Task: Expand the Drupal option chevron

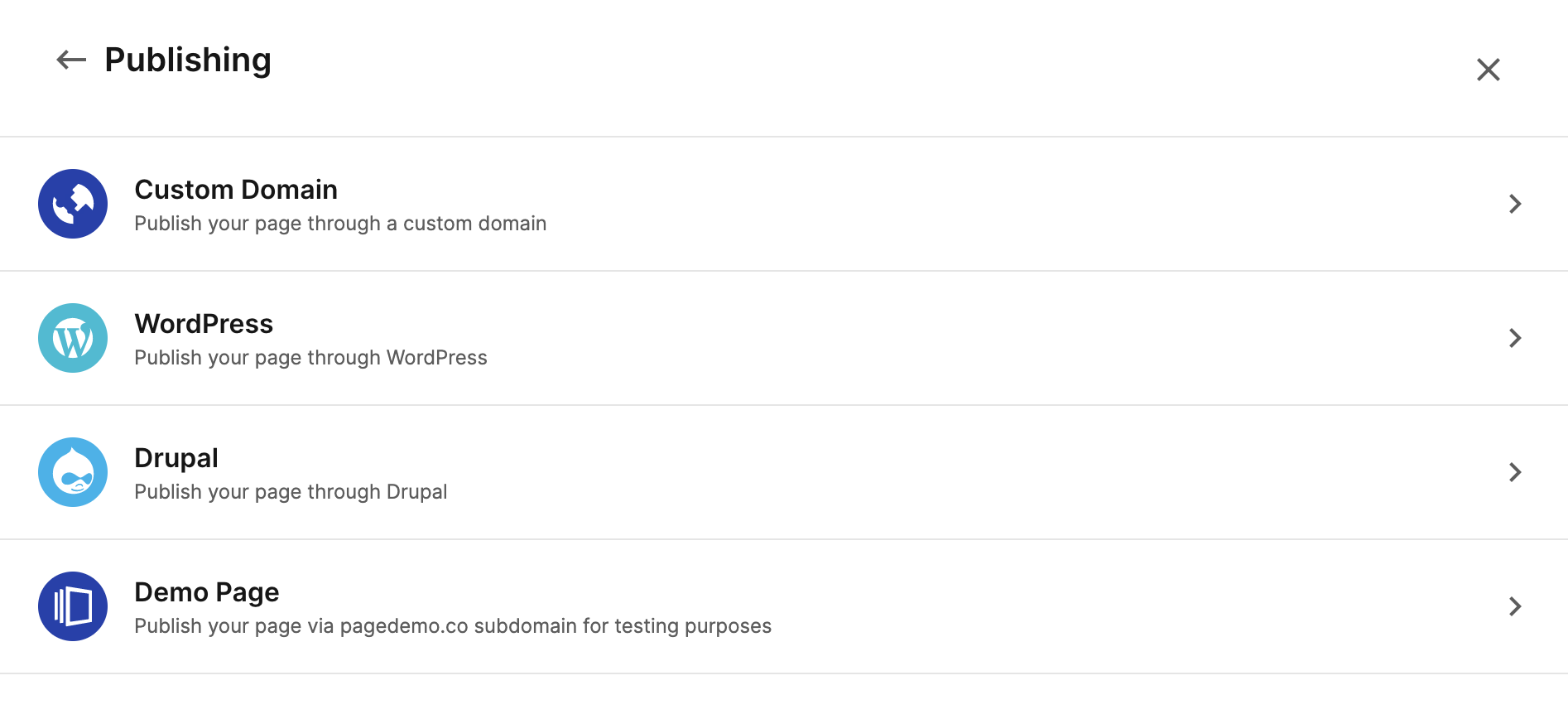Action: (x=1515, y=472)
